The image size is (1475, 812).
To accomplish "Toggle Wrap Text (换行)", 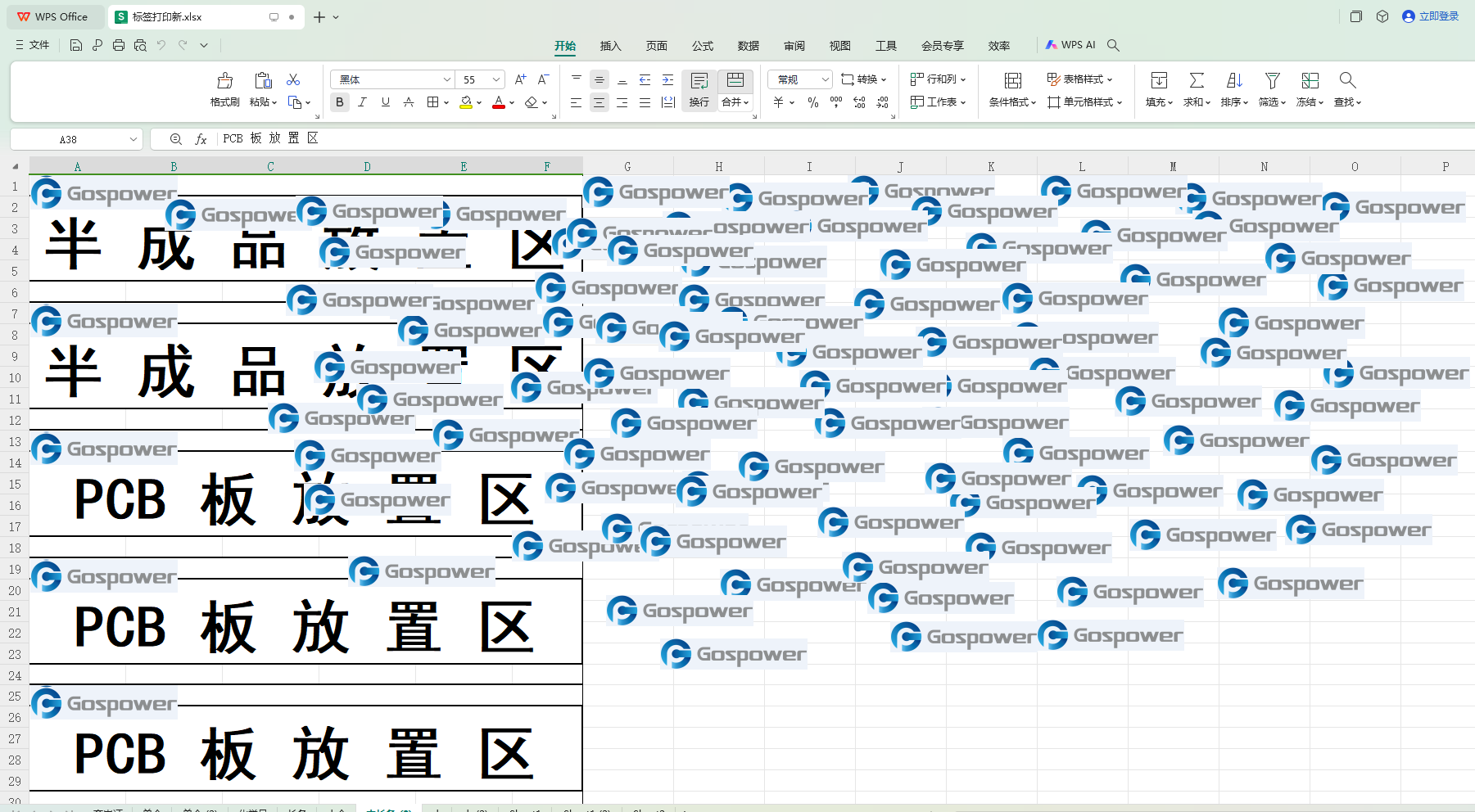I will coord(699,90).
